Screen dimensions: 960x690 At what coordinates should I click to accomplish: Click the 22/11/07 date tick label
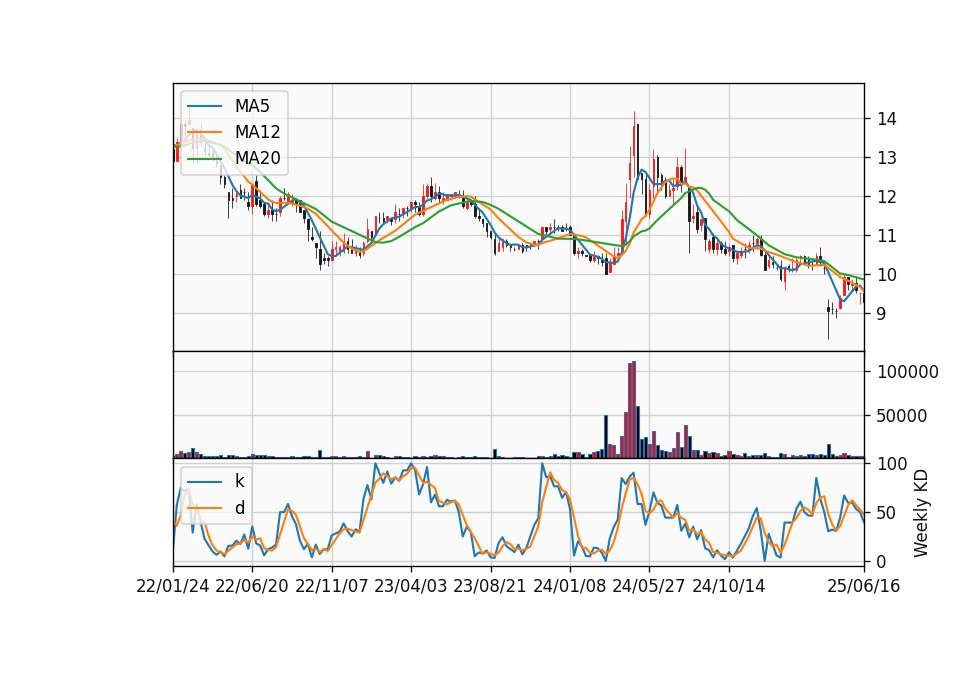[x=332, y=586]
